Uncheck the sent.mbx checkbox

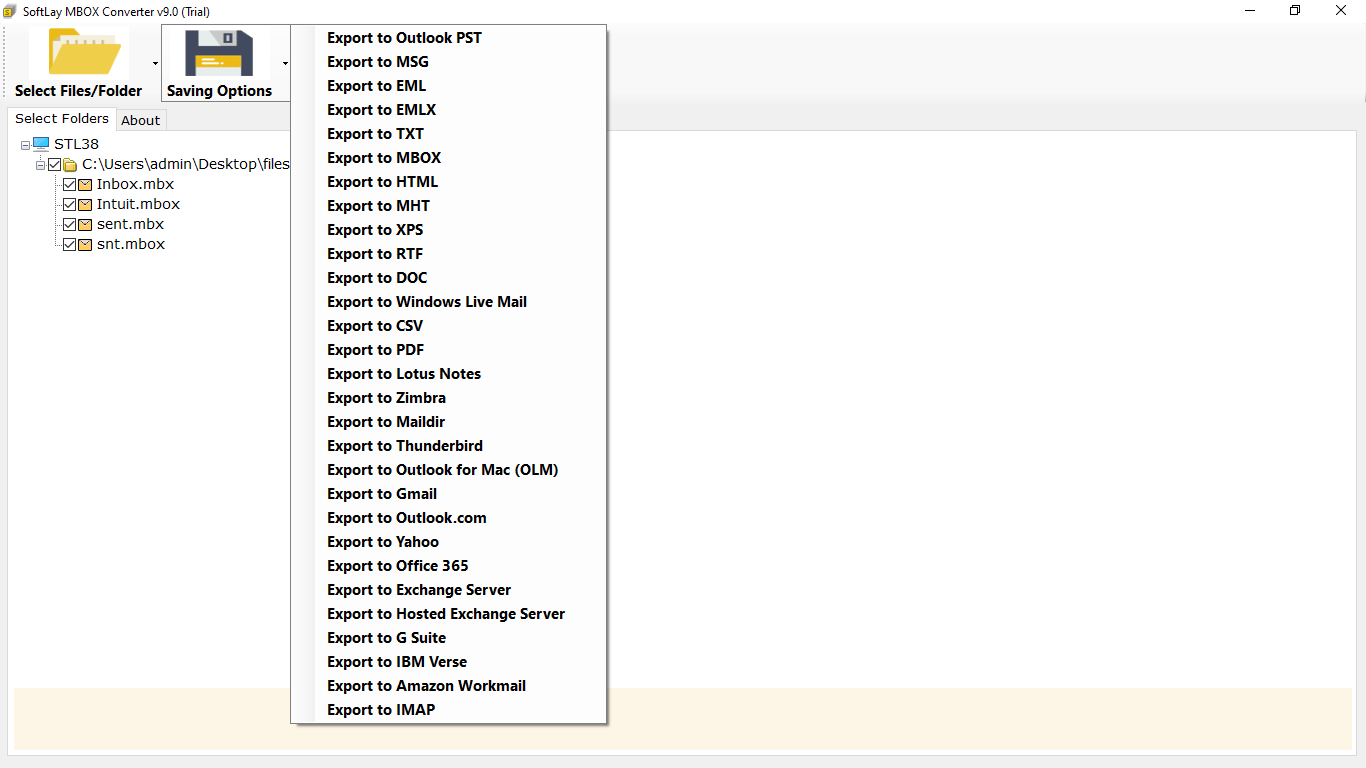click(x=69, y=225)
